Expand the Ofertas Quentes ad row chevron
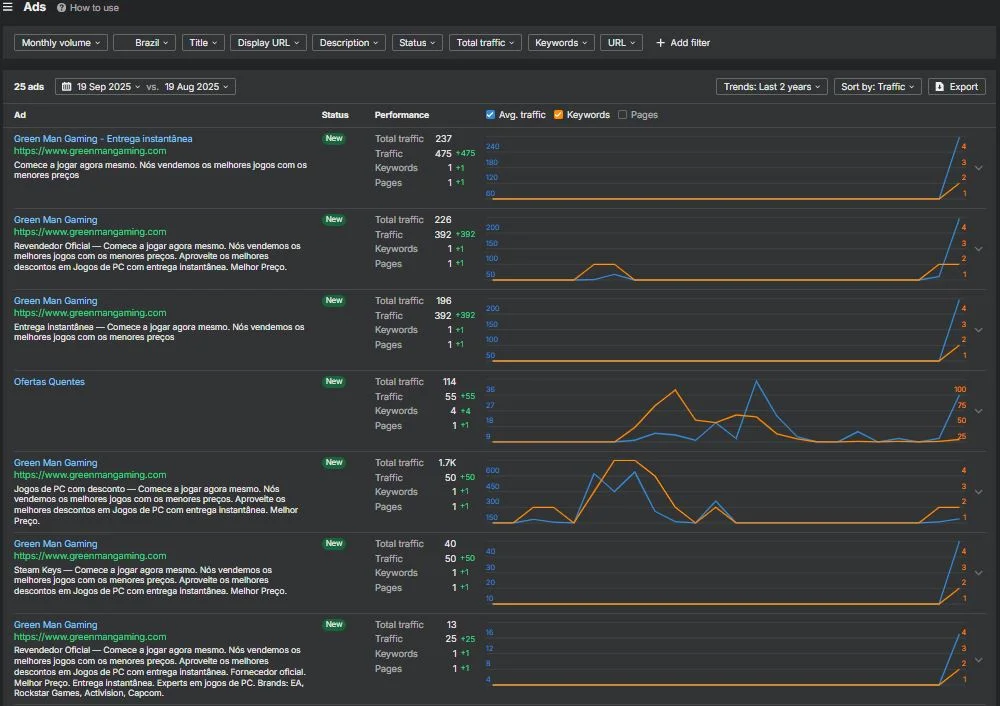This screenshot has height=706, width=1000. tap(978, 411)
